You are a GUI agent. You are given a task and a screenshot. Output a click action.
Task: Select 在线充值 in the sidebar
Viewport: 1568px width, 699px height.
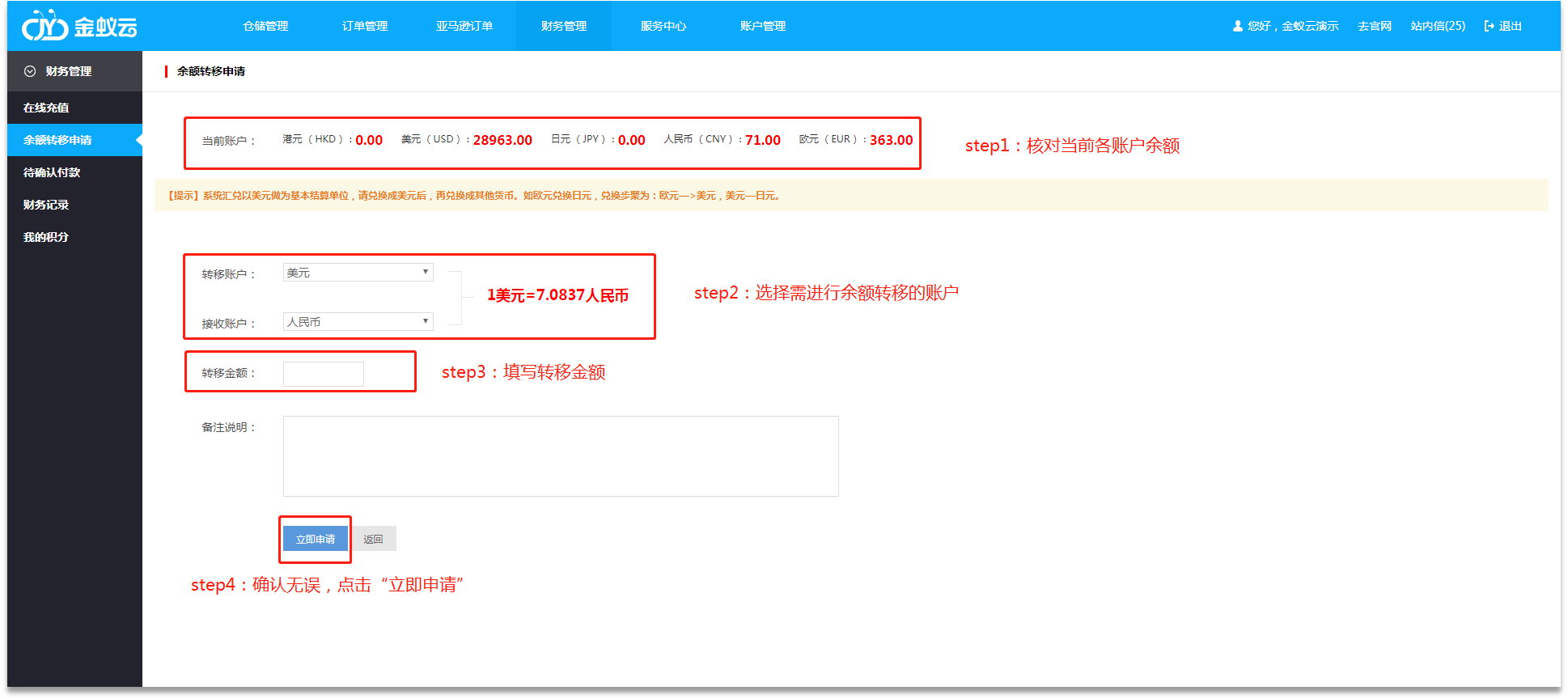(46, 108)
